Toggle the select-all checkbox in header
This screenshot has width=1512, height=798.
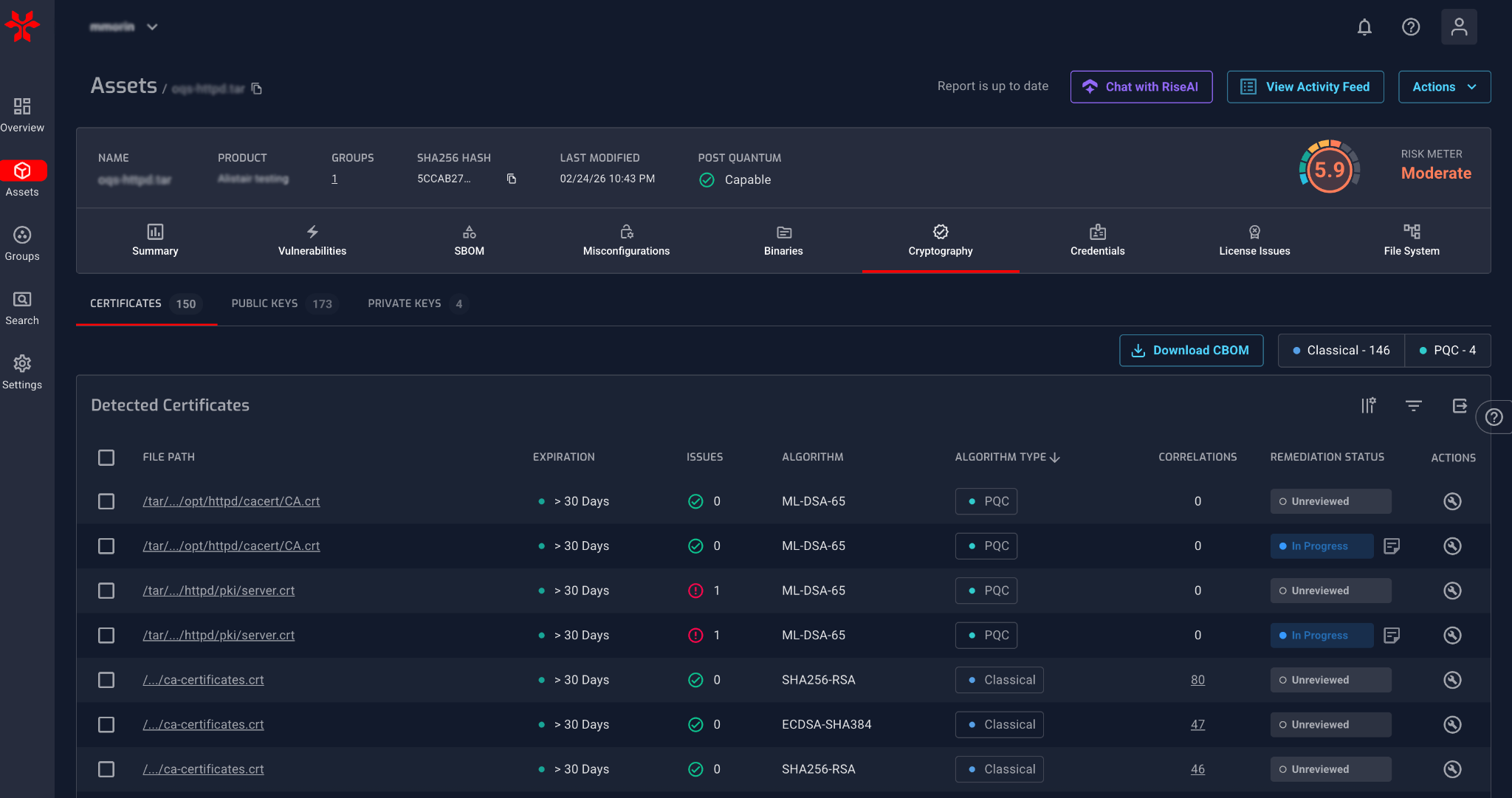point(106,458)
